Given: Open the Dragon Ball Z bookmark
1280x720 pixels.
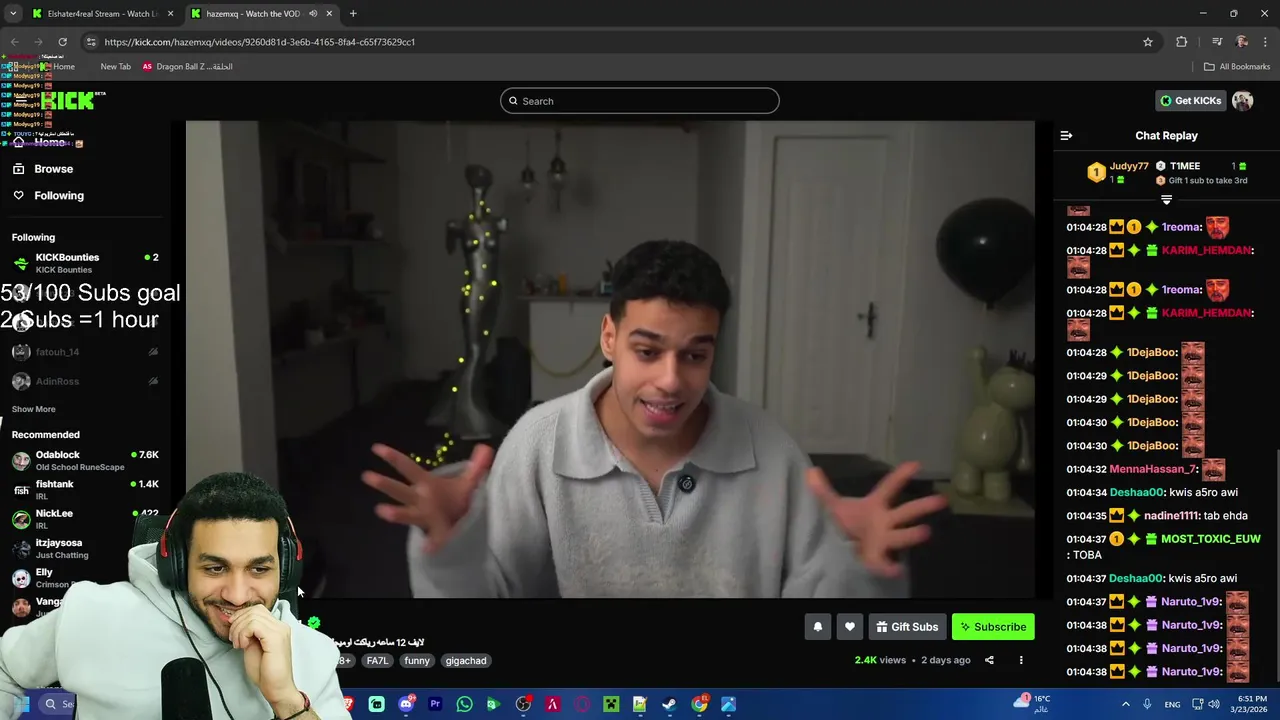Looking at the screenshot, I should pos(187,67).
